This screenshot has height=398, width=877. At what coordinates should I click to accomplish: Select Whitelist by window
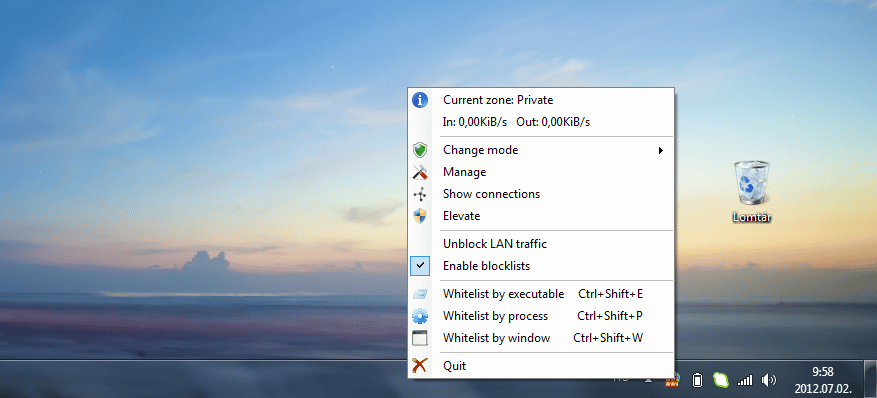click(x=541, y=338)
